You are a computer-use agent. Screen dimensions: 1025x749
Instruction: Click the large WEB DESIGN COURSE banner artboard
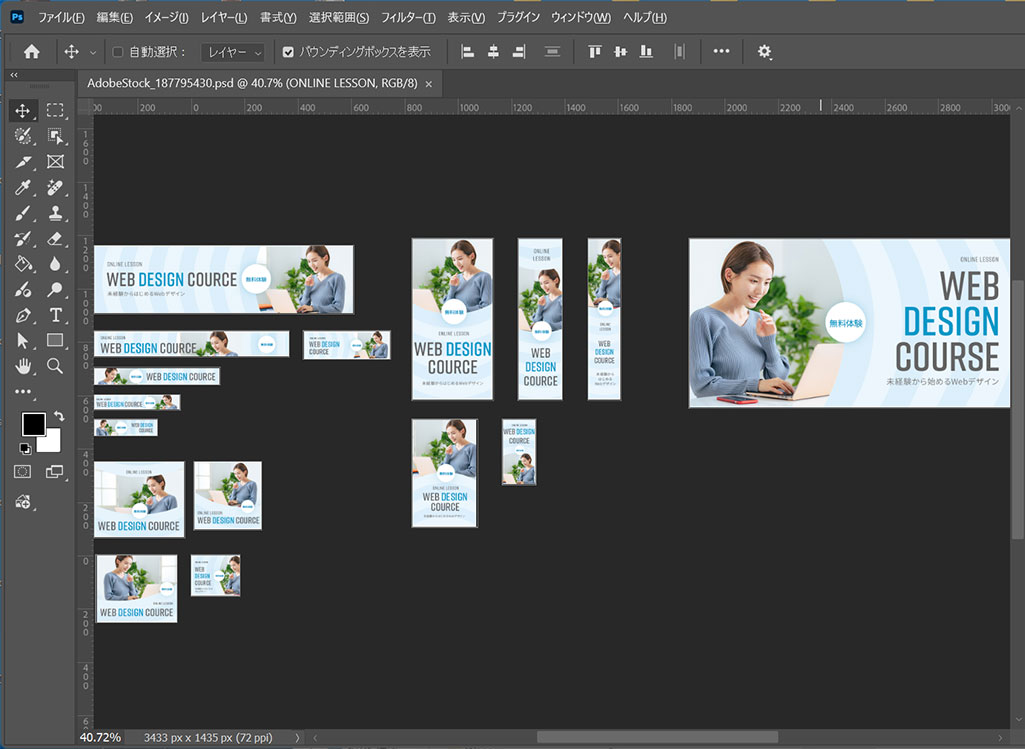pyautogui.click(x=849, y=323)
